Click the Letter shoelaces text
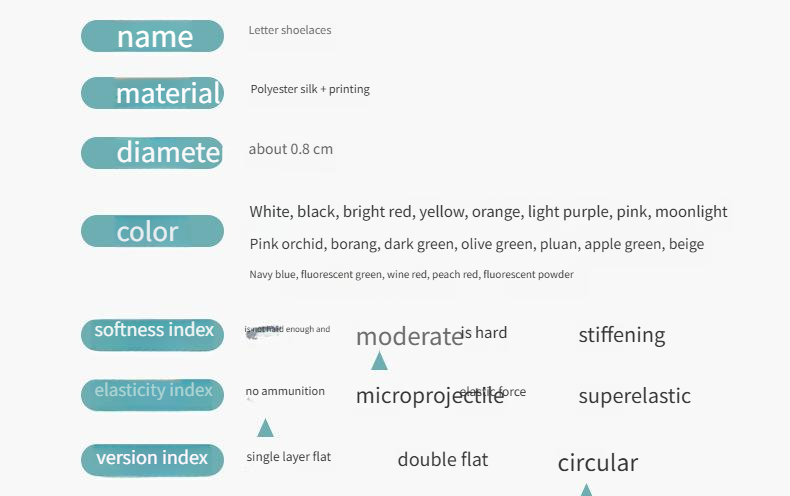The height and width of the screenshot is (496, 790). (290, 30)
